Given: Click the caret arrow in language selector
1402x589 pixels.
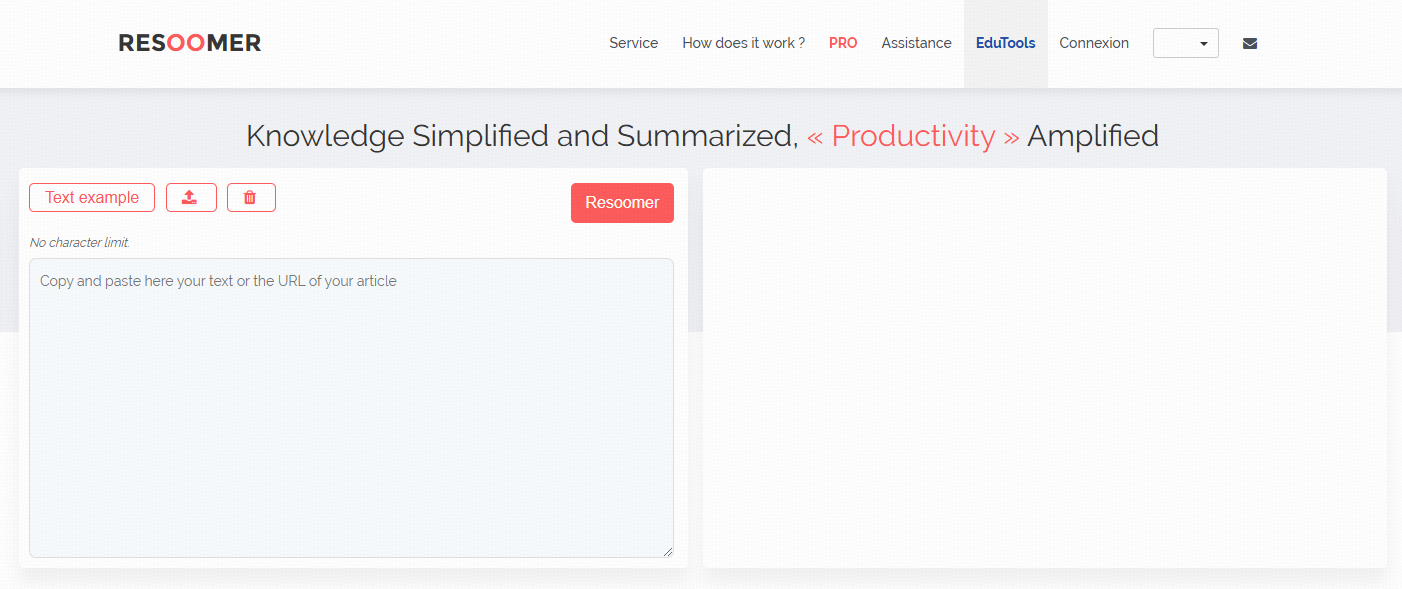Looking at the screenshot, I should tap(1204, 44).
